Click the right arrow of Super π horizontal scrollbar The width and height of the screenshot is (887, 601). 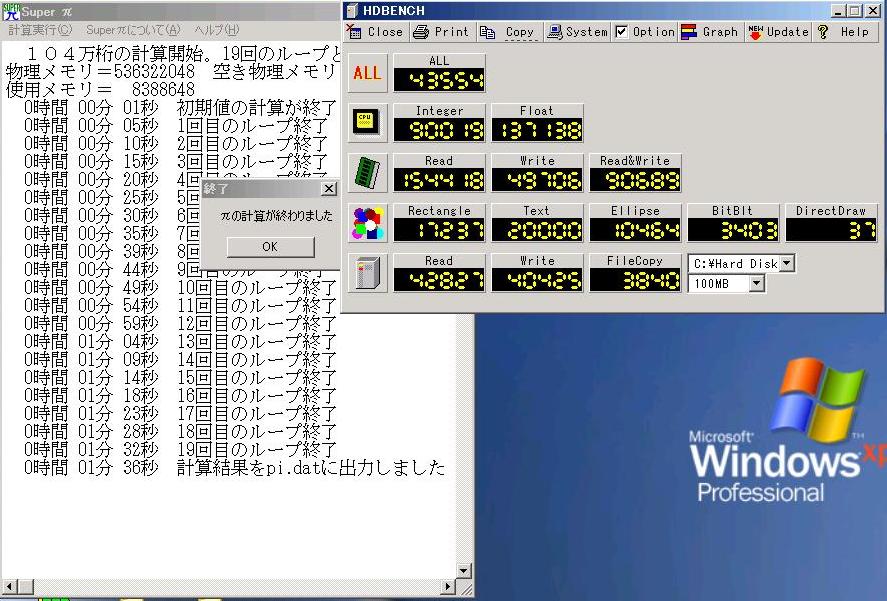coord(447,586)
